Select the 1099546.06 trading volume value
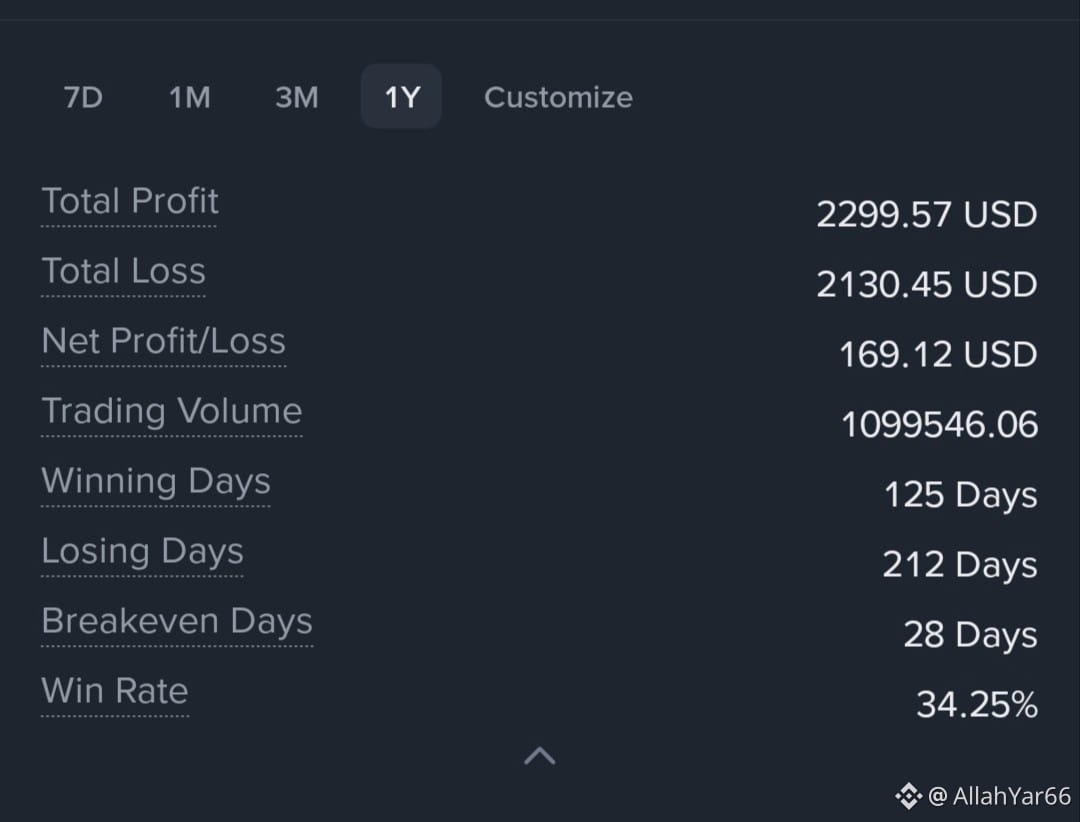 point(939,424)
